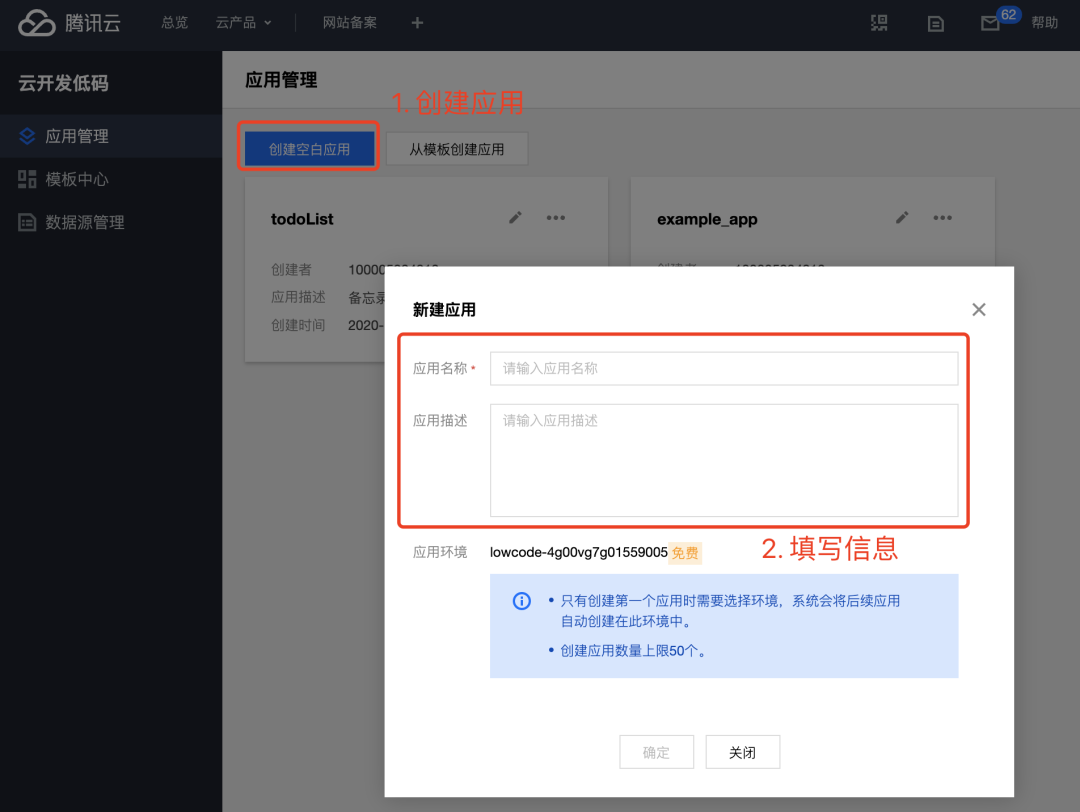Click the 关闭 button in dialog
This screenshot has width=1080, height=812.
click(742, 752)
